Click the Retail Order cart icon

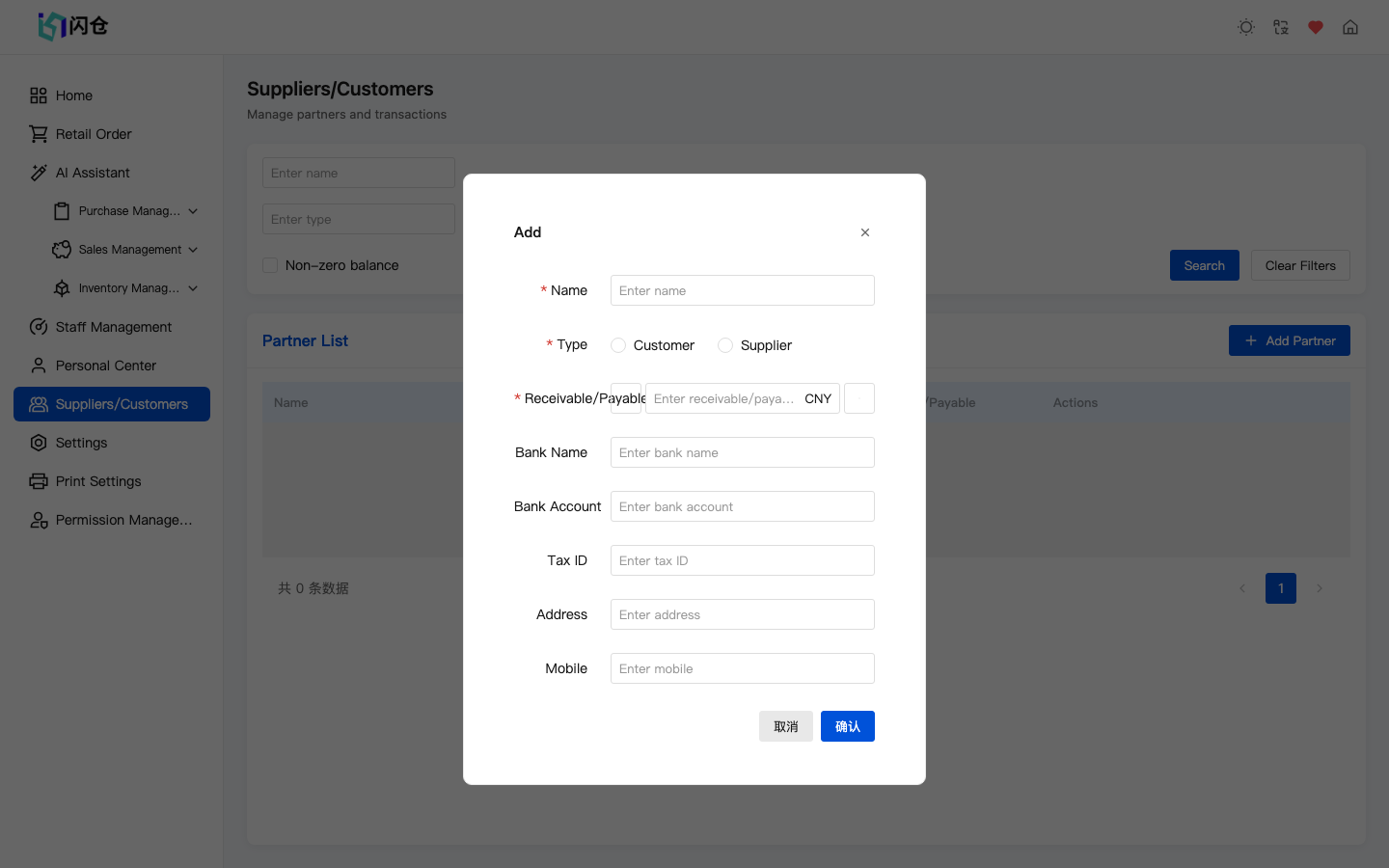click(x=39, y=134)
